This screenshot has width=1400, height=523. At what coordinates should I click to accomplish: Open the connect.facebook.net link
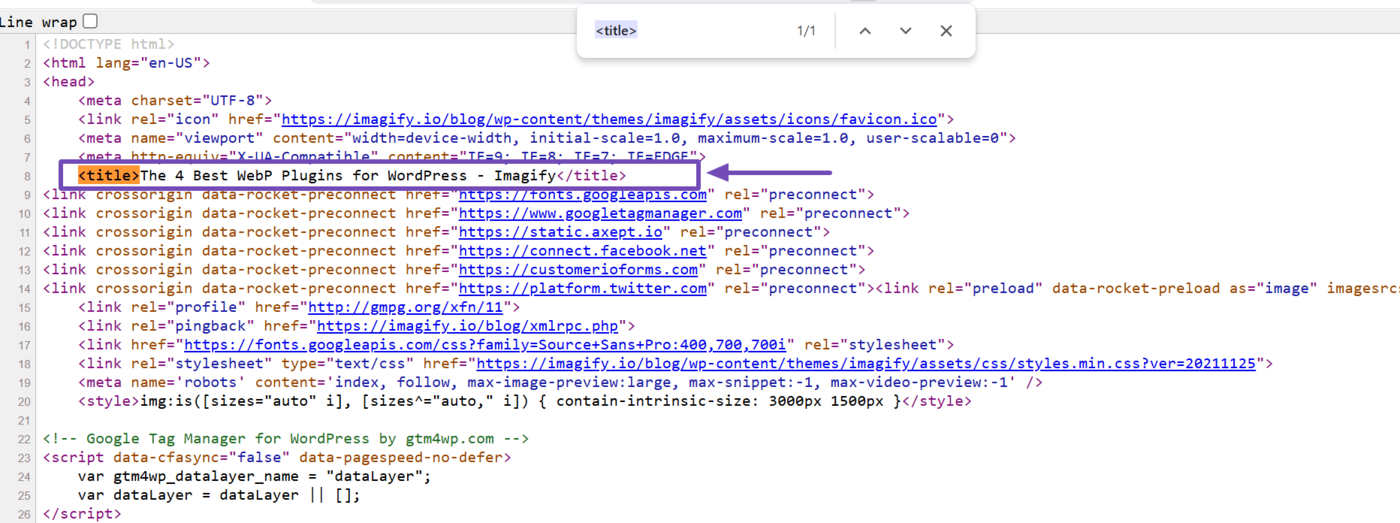[x=582, y=251]
